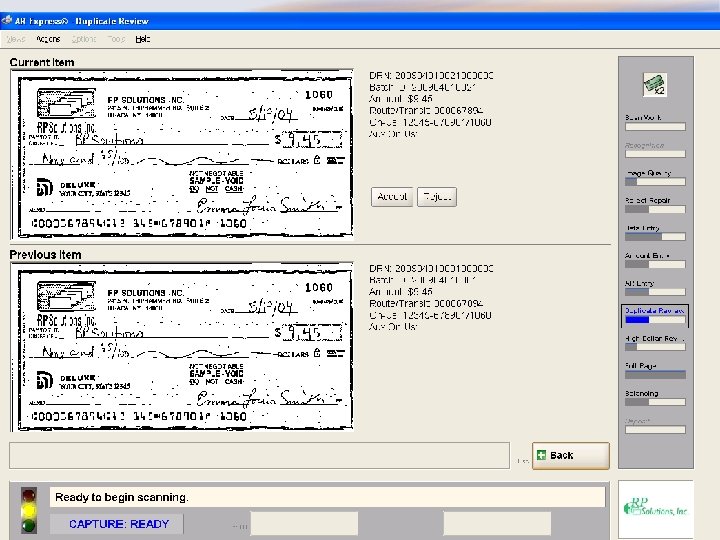Viewport: 720px width, 540px height.
Task: Click the 'Current Item' heading
Action: pyautogui.click(x=42, y=62)
